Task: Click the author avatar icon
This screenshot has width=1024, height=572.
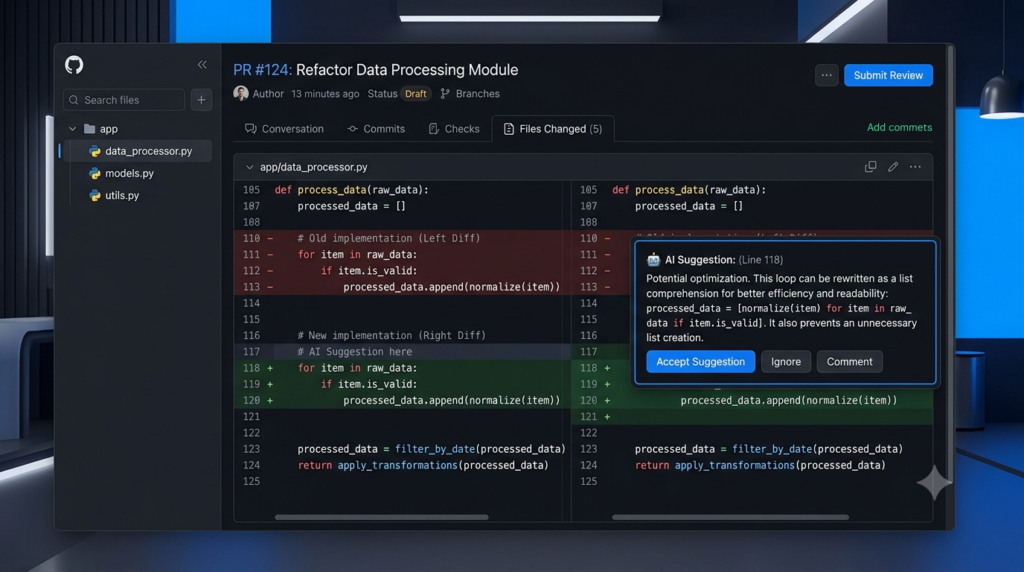Action: (241, 93)
